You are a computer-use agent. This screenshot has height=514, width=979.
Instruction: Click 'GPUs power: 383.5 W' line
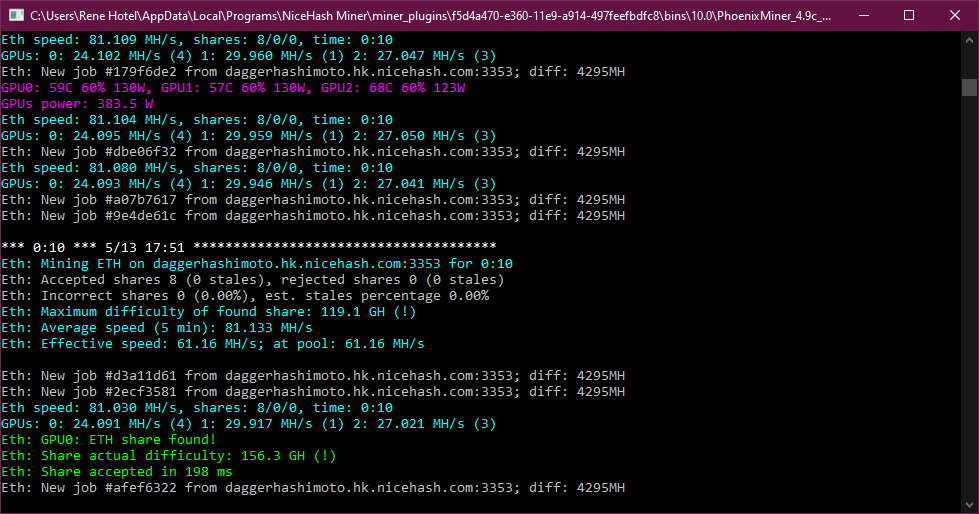click(77, 104)
